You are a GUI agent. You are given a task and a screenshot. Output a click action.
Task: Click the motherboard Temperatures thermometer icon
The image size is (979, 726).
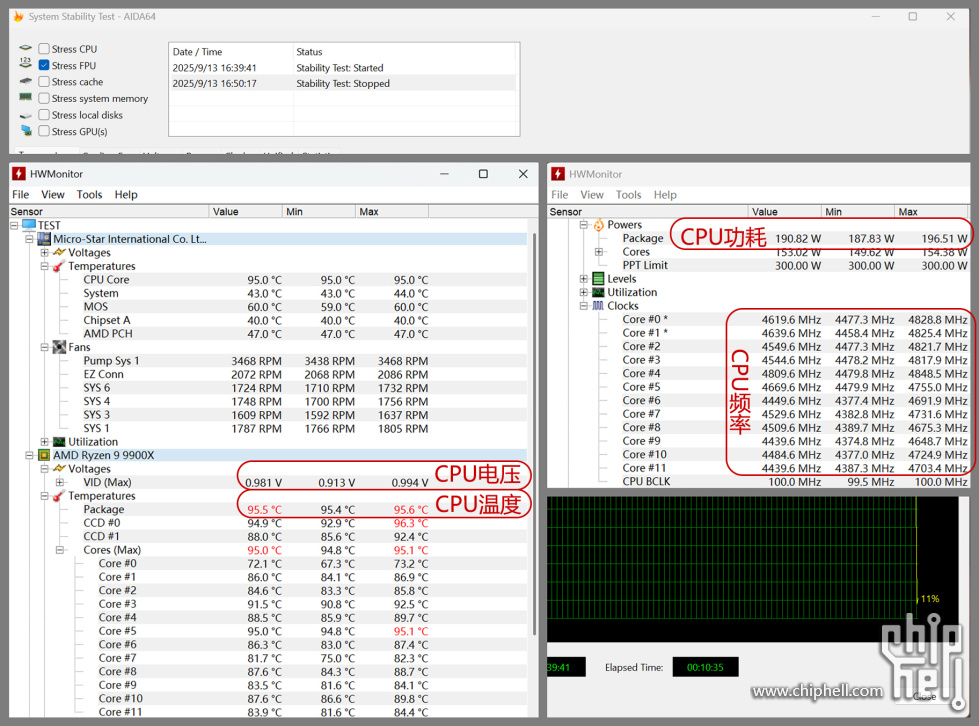59,266
